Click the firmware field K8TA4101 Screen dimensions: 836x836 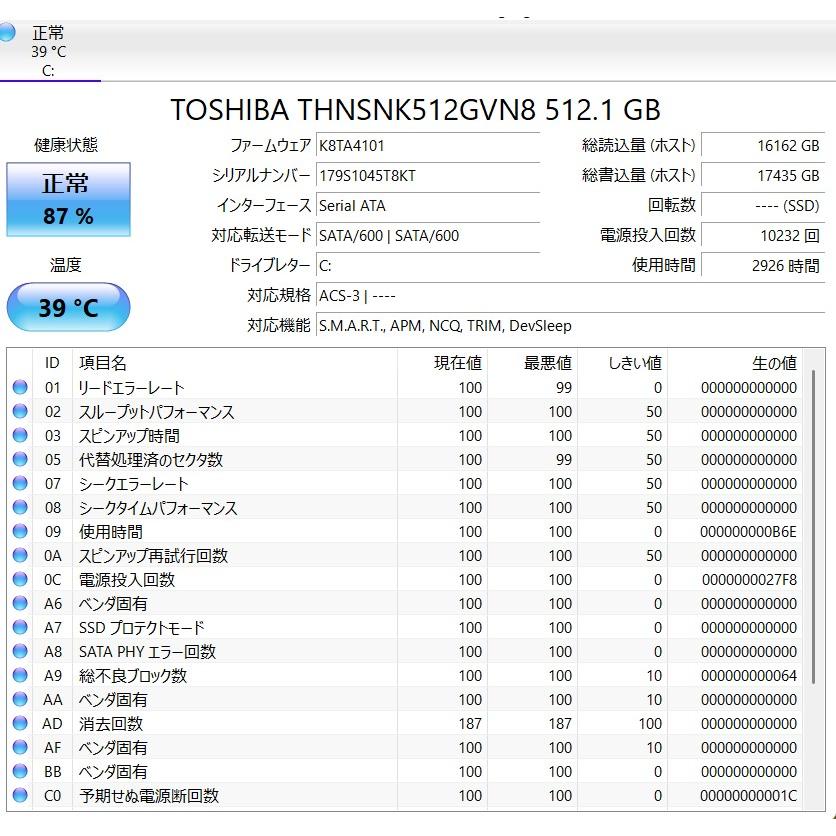pos(428,145)
